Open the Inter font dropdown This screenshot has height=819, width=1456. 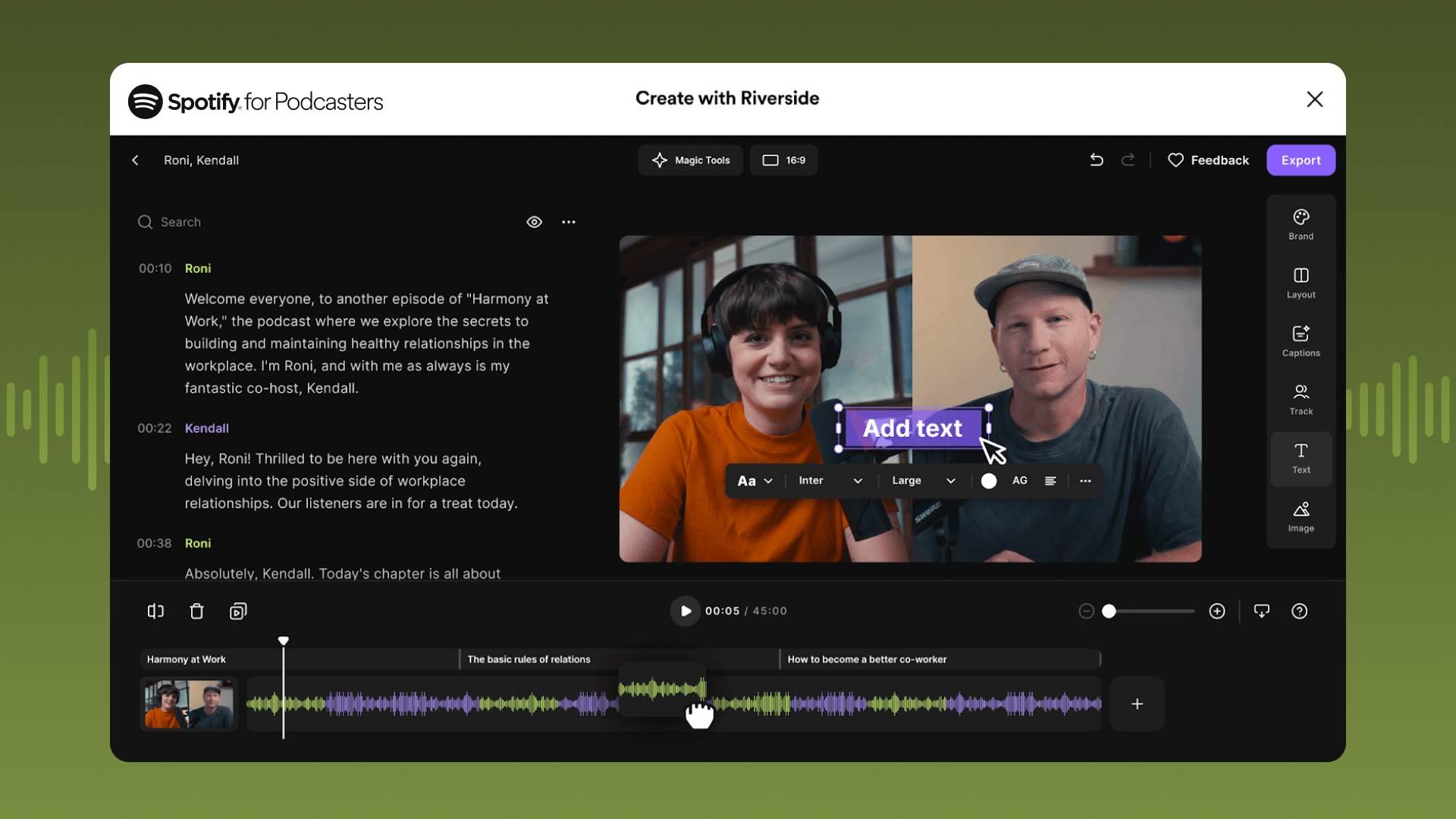(x=830, y=480)
